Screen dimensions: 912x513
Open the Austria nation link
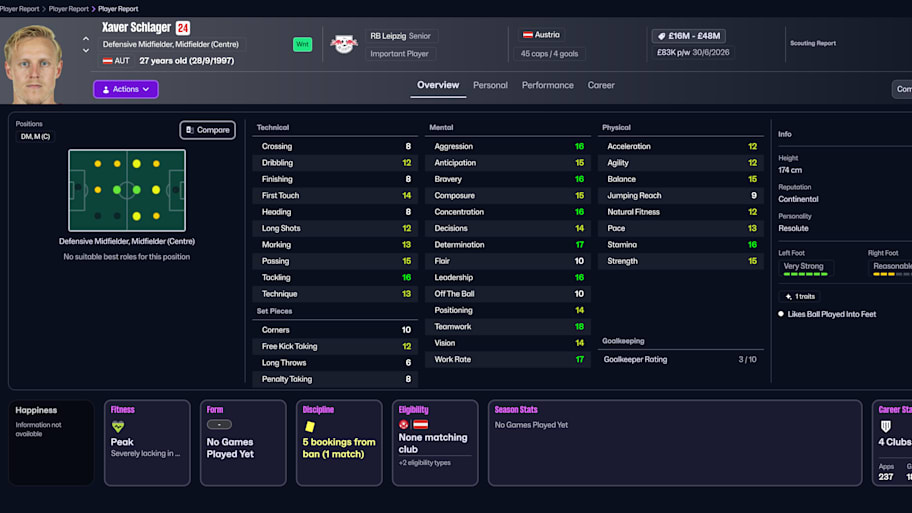click(x=542, y=35)
